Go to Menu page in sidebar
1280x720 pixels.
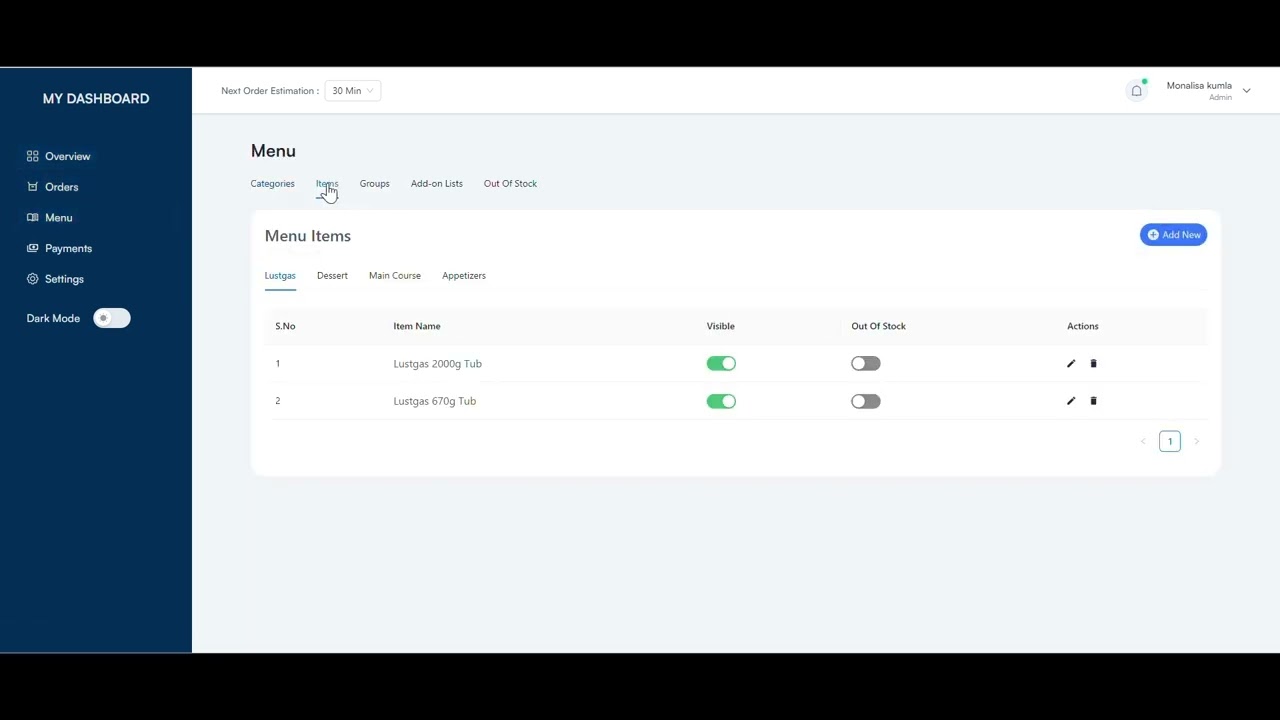pos(58,218)
